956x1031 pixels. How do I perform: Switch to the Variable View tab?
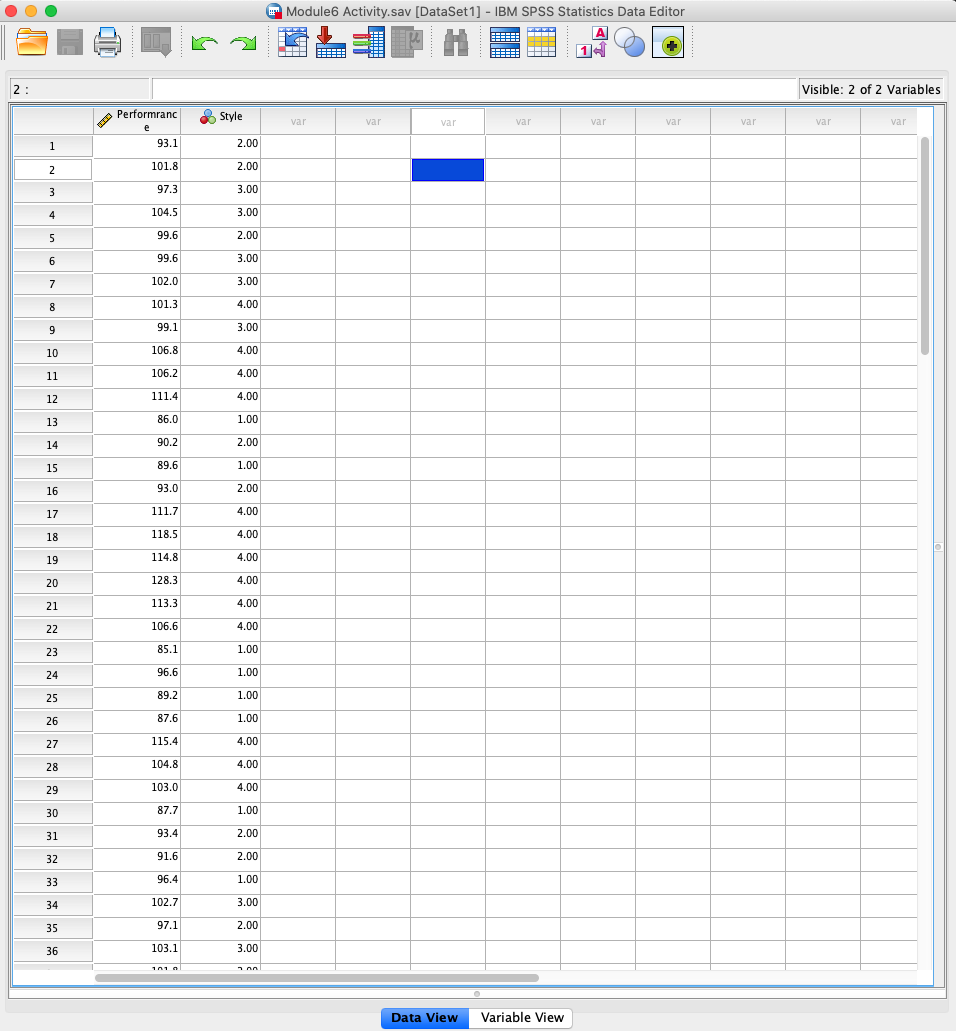tap(520, 1018)
